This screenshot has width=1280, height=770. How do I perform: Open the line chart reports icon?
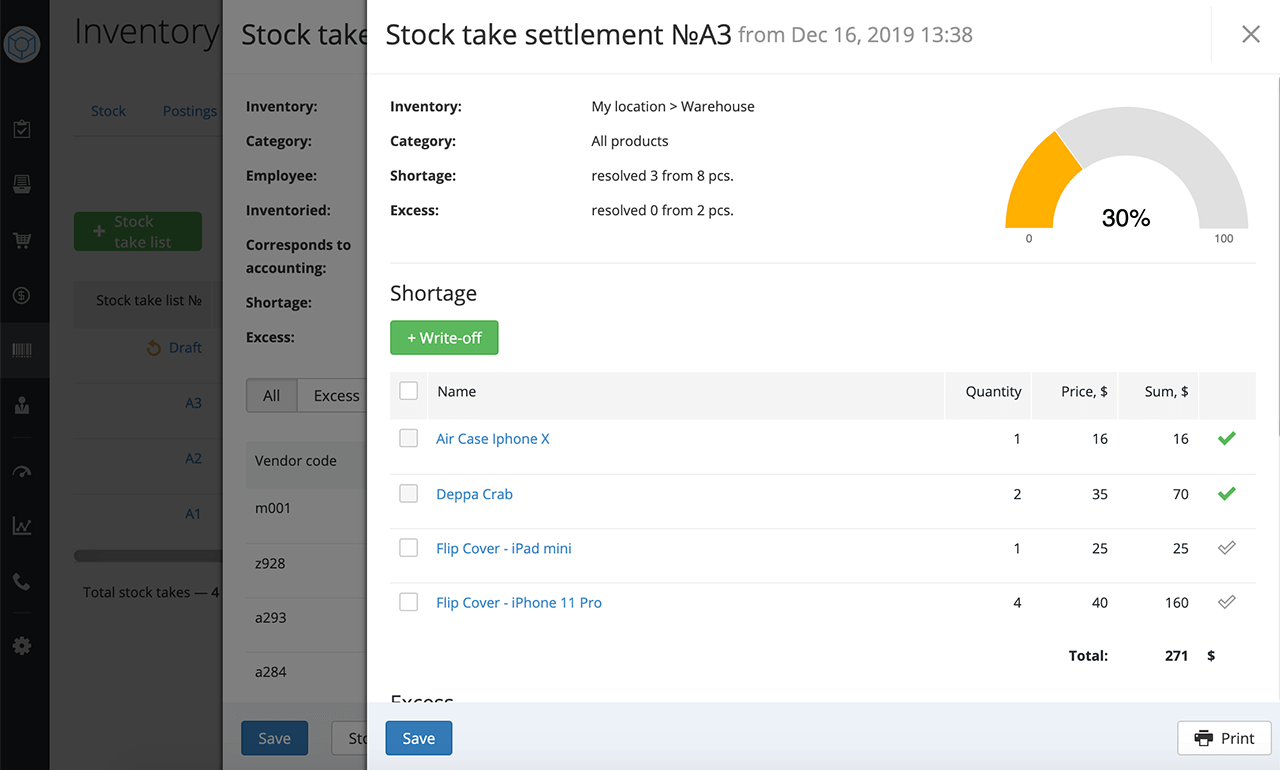click(22, 526)
